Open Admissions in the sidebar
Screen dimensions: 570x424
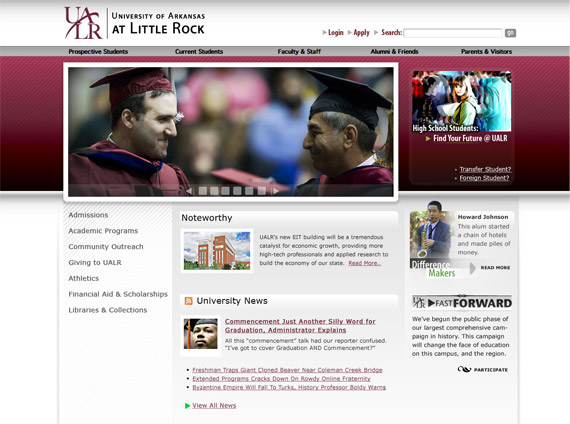[x=88, y=215]
